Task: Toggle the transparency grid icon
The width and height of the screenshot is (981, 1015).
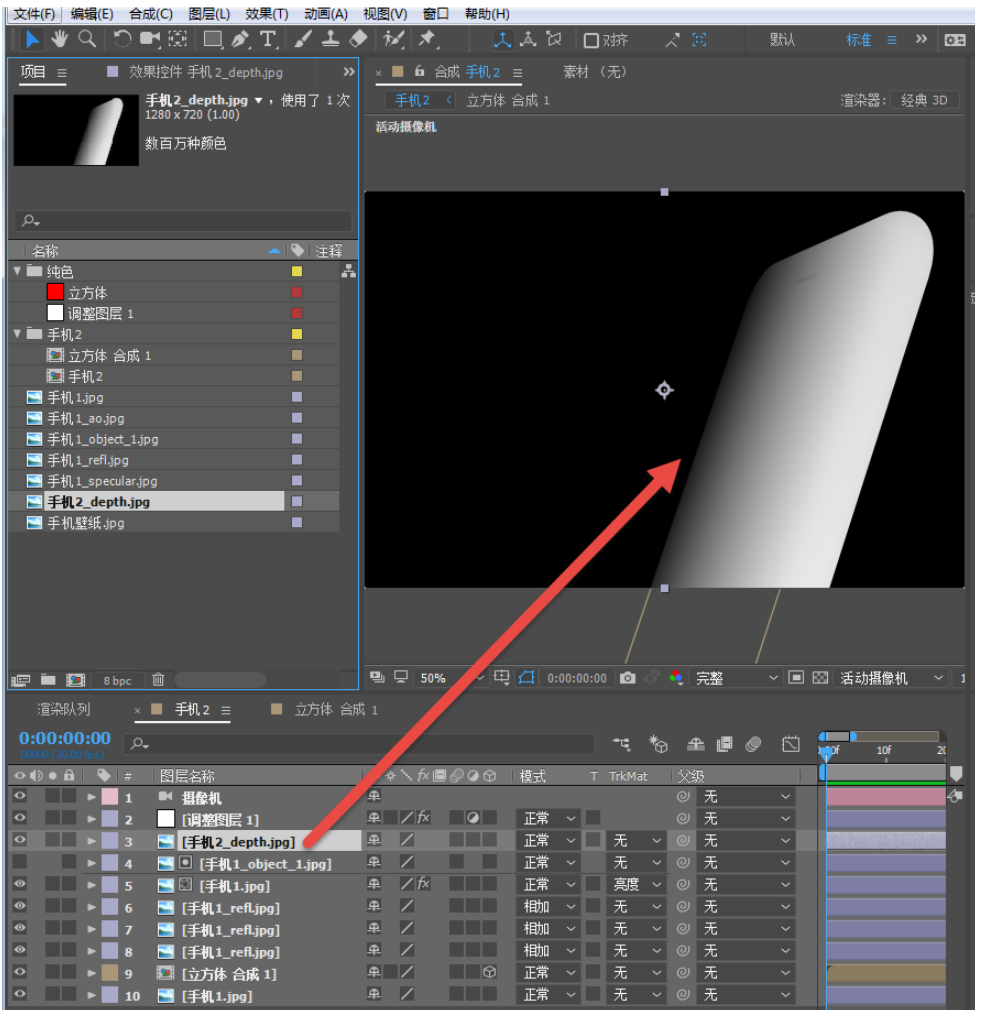Action: tap(820, 678)
